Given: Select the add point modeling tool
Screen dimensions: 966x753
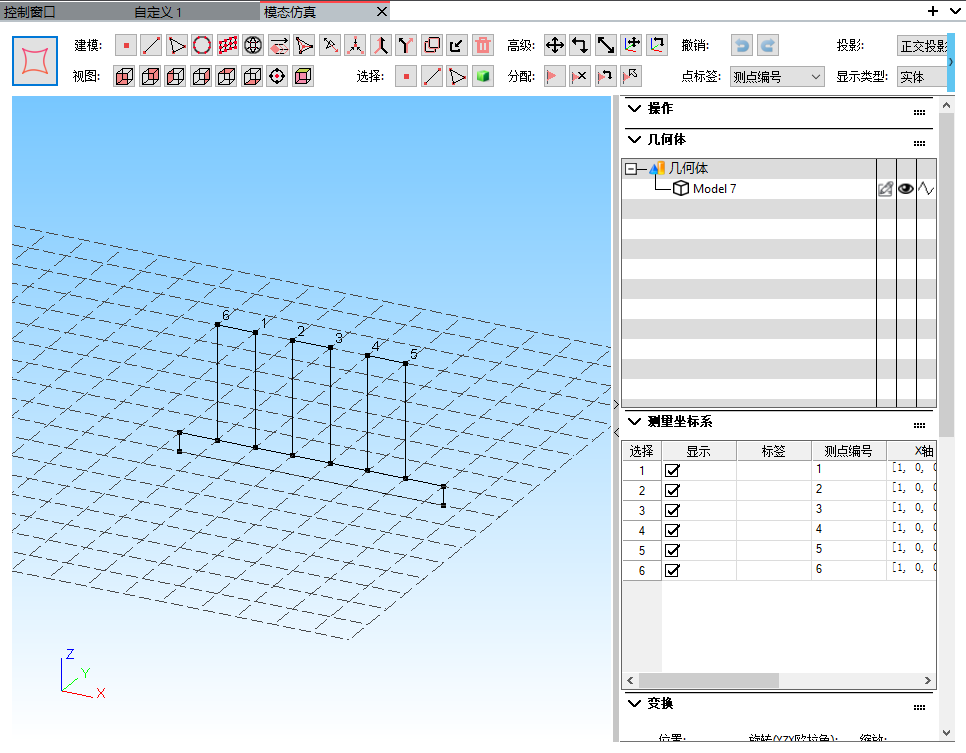Looking at the screenshot, I should (126, 45).
